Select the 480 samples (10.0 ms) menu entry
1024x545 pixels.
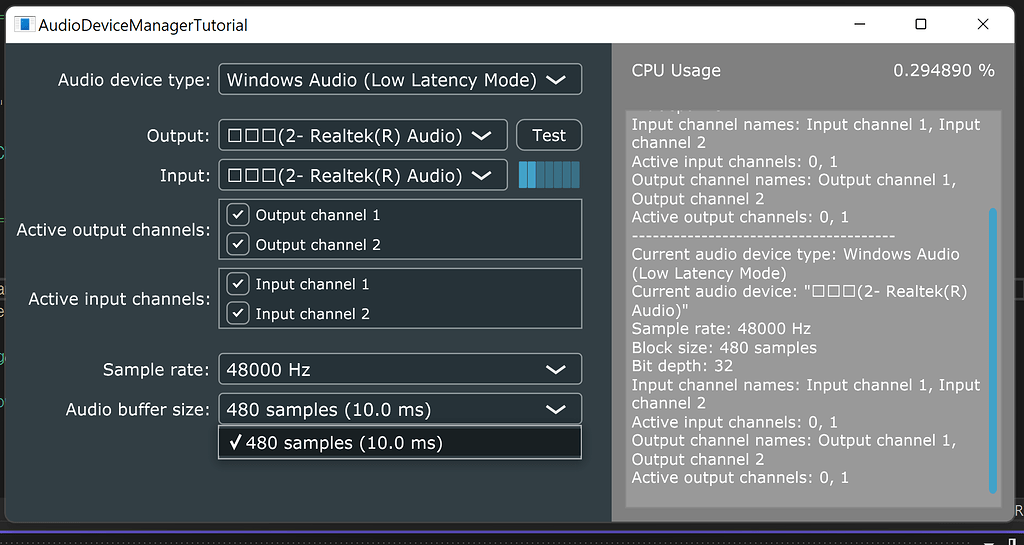tap(400, 443)
